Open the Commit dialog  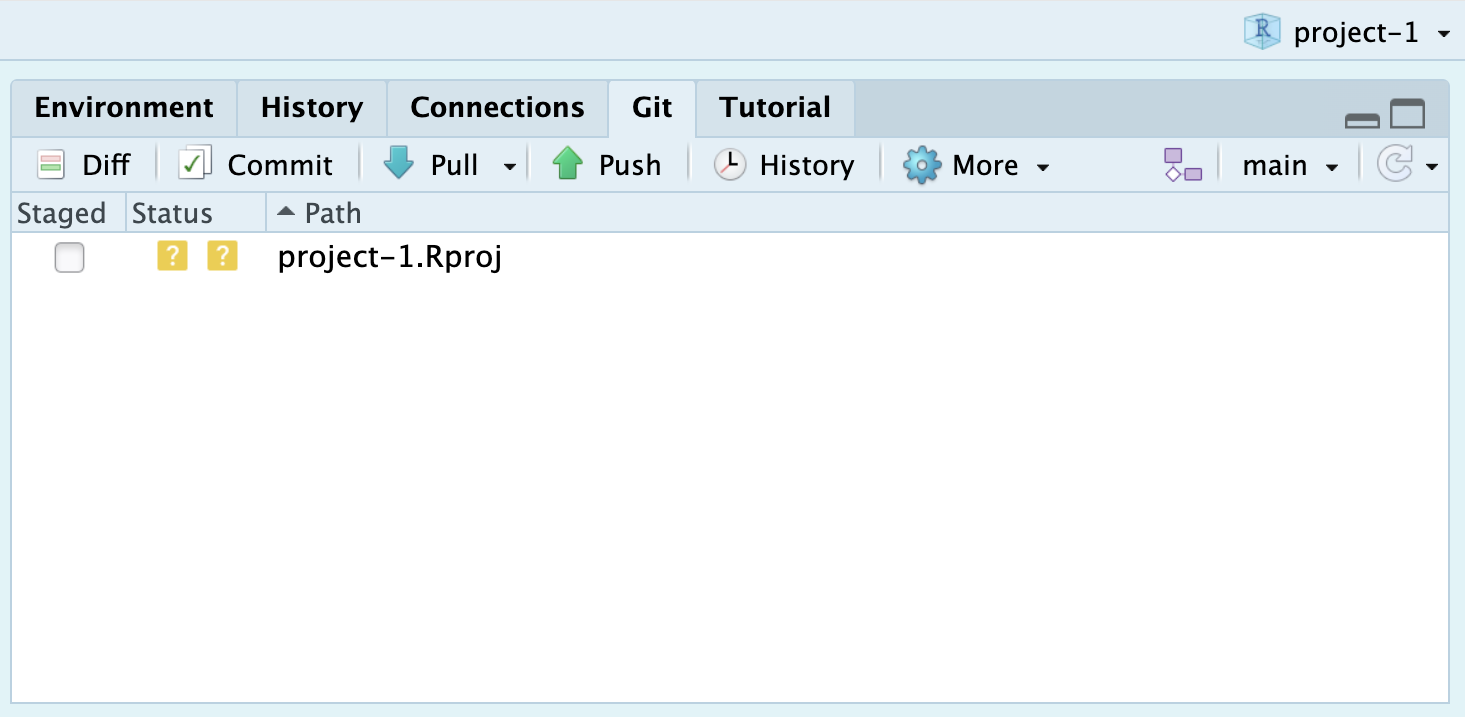196,165
